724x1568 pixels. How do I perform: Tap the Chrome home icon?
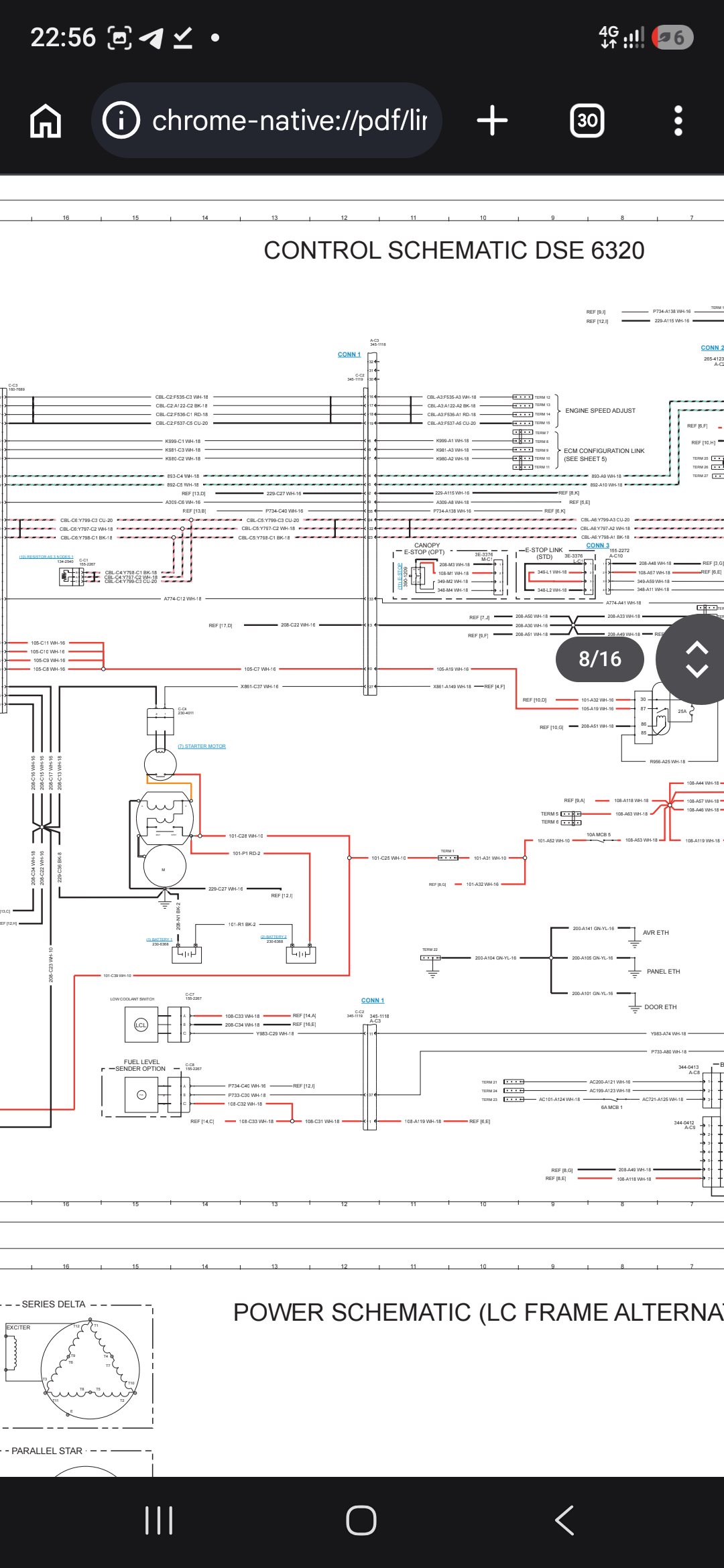pyautogui.click(x=46, y=121)
